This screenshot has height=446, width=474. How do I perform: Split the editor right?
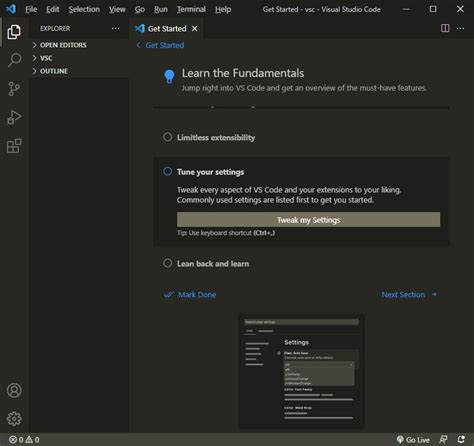(445, 28)
